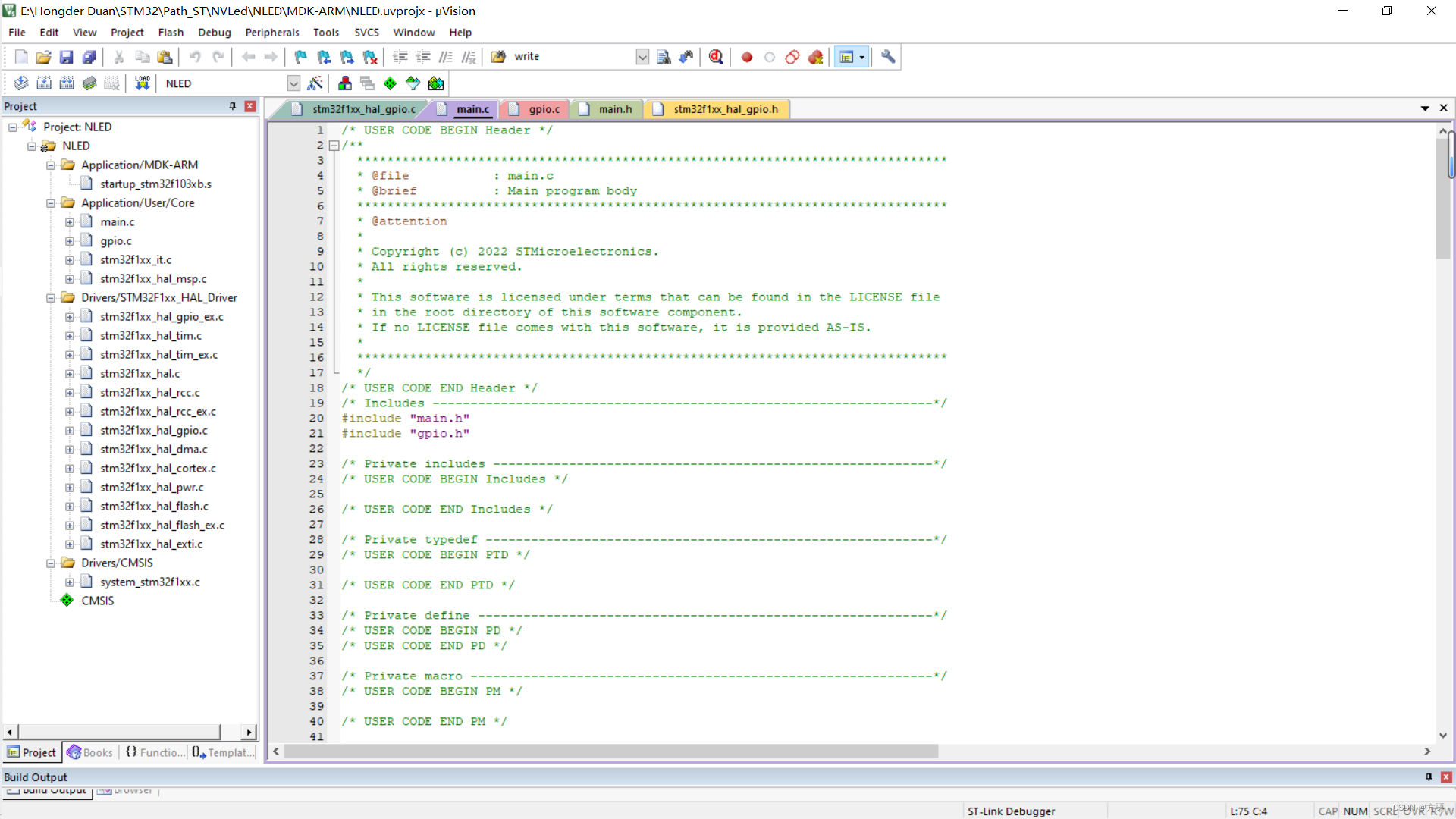Screen dimensions: 1456x819
Task: Switch to the gpio.c editor tab
Action: point(535,109)
